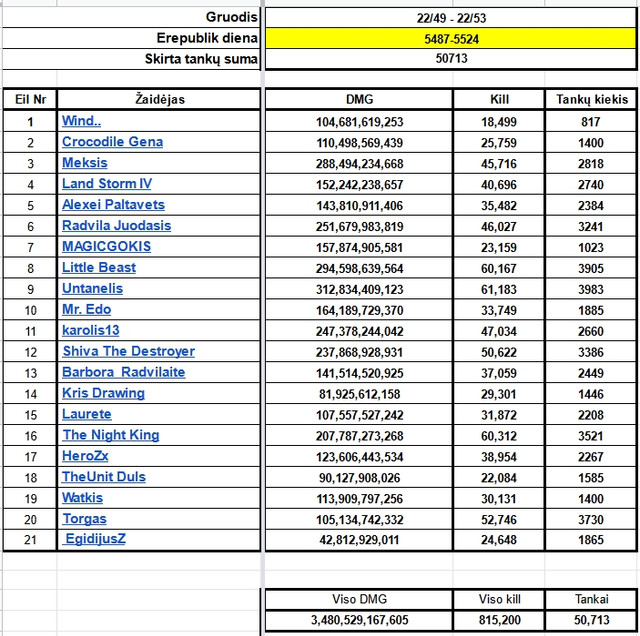Viewport: 640px width, 636px height.
Task: Open the Meksis player link
Action: 84,162
